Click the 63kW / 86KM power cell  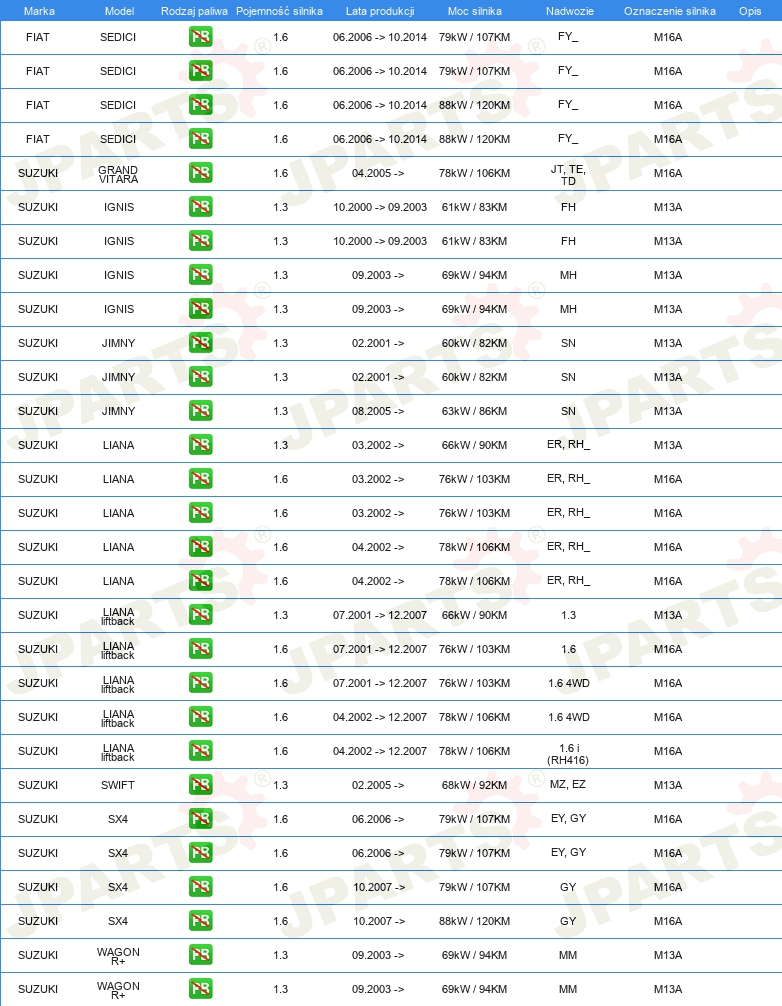(474, 411)
